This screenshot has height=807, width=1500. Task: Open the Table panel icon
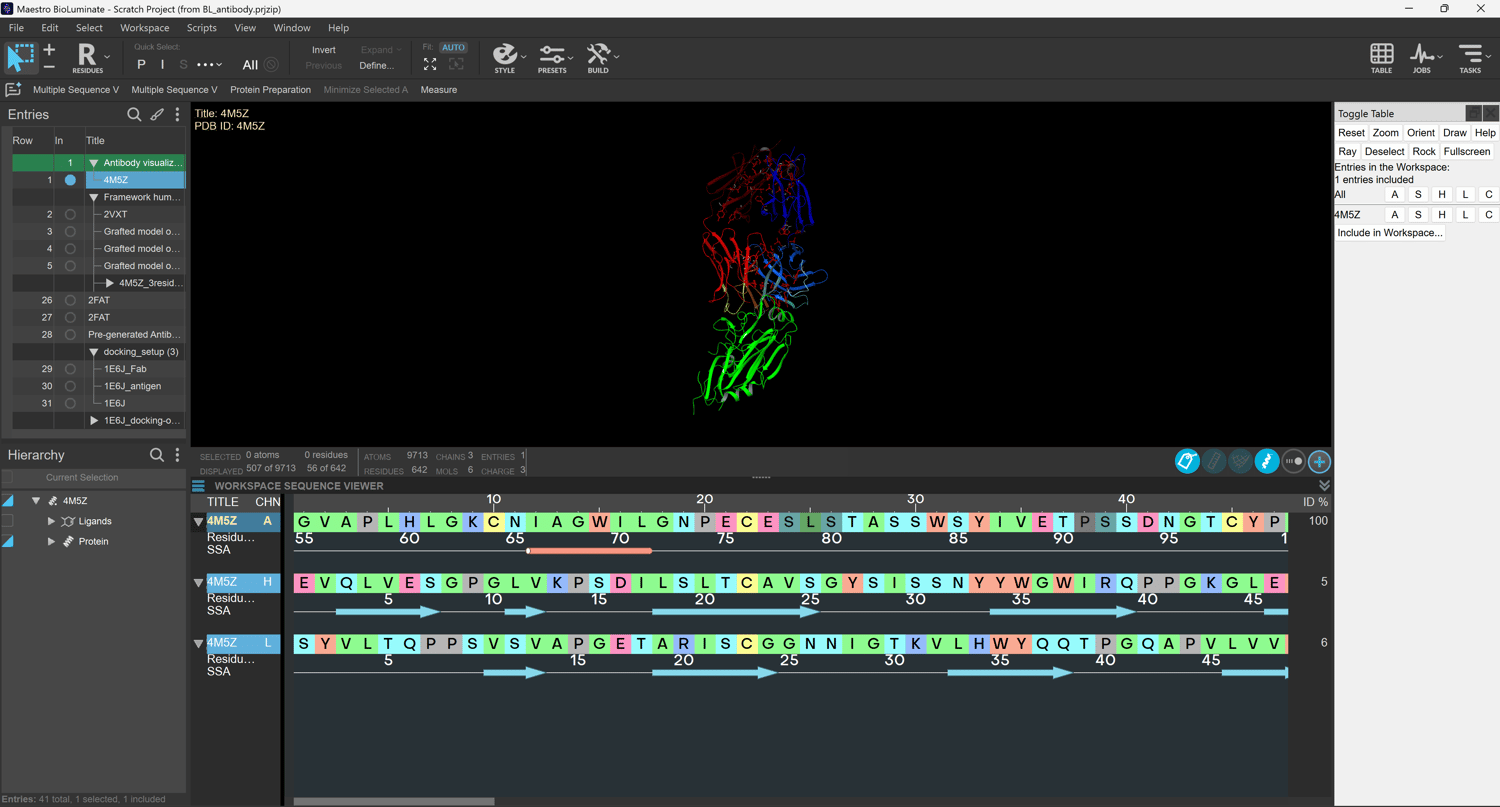(x=1381, y=57)
